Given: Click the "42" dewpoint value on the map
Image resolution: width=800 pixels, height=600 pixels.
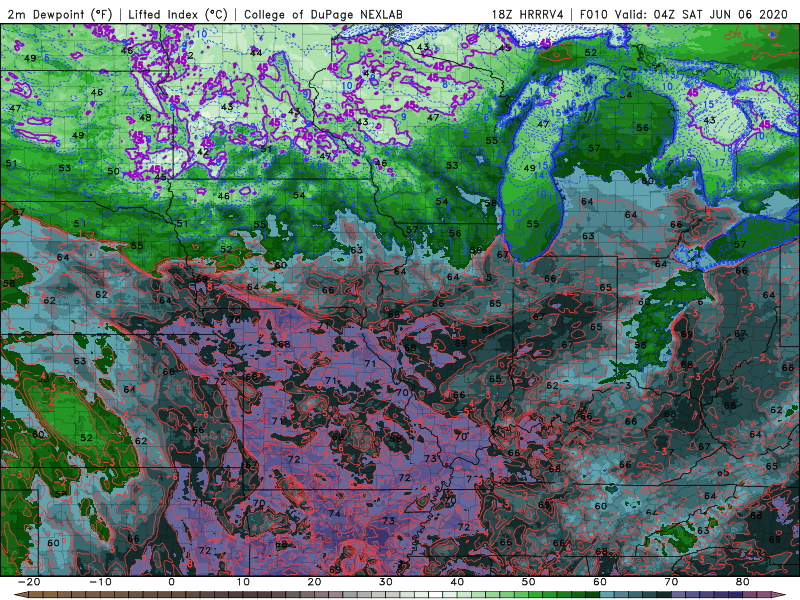Looking at the screenshot, I should (x=203, y=152).
